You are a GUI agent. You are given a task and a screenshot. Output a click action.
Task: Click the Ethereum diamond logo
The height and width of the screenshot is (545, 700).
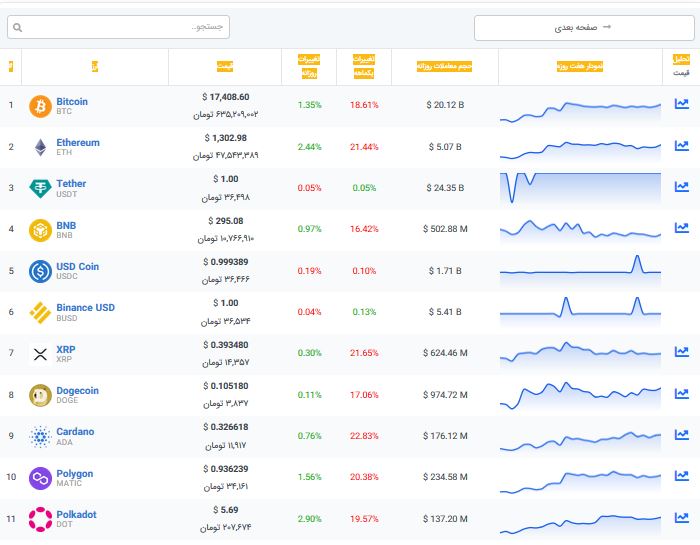[40, 147]
